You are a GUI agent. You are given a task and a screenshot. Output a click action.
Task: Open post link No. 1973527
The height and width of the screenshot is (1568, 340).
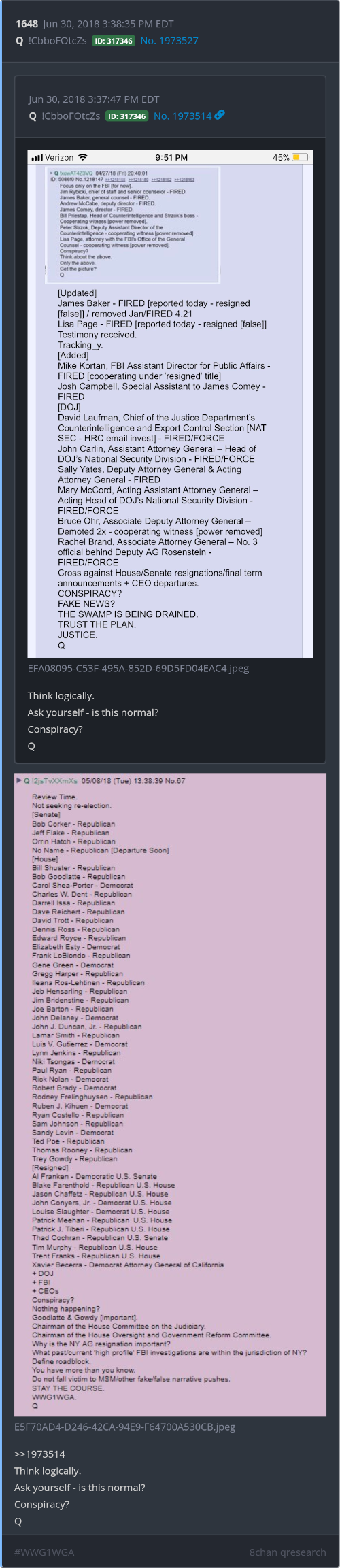(x=169, y=41)
